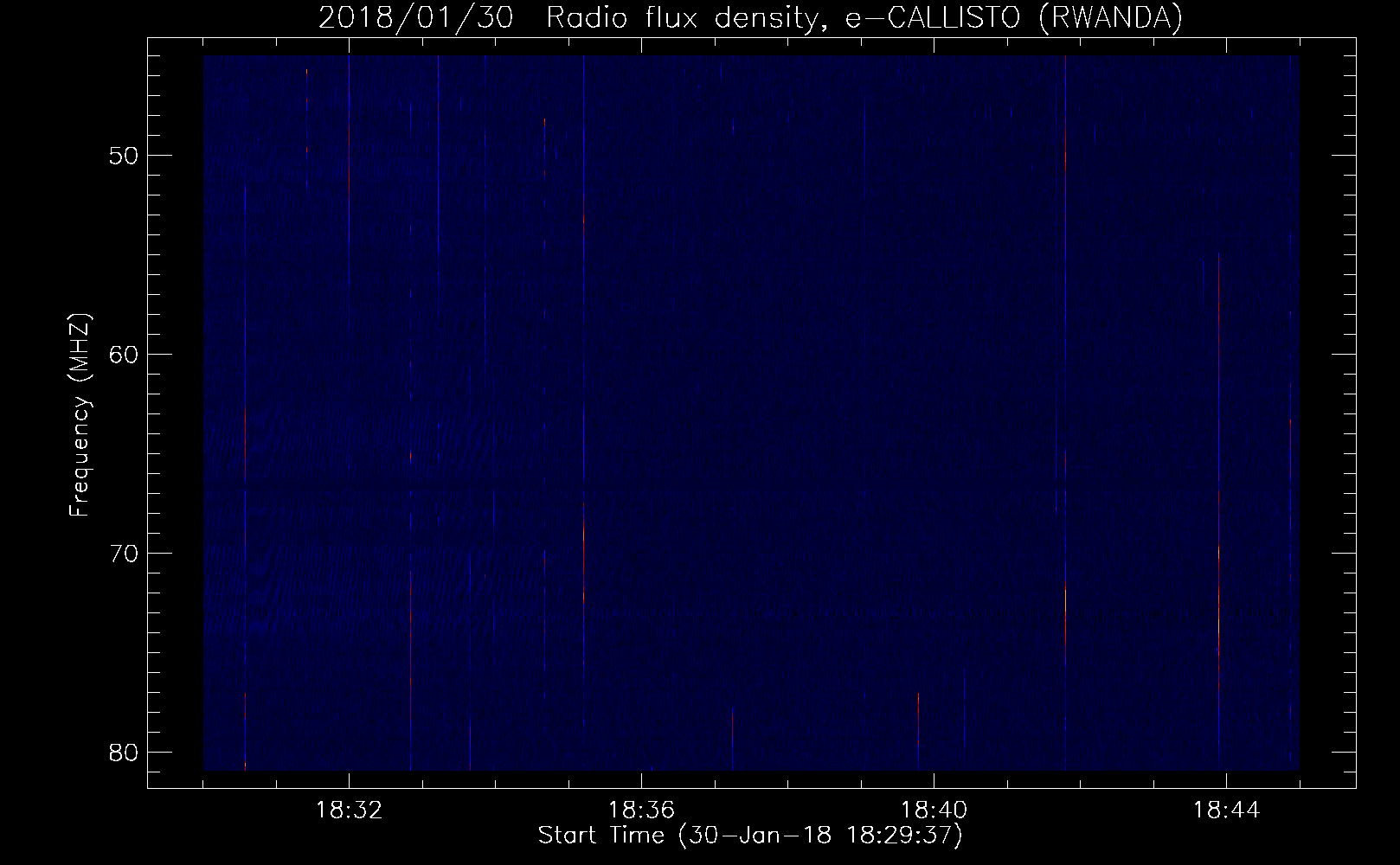Click the 18:44 time tick label
This screenshot has height=865, width=1400.
(1226, 811)
